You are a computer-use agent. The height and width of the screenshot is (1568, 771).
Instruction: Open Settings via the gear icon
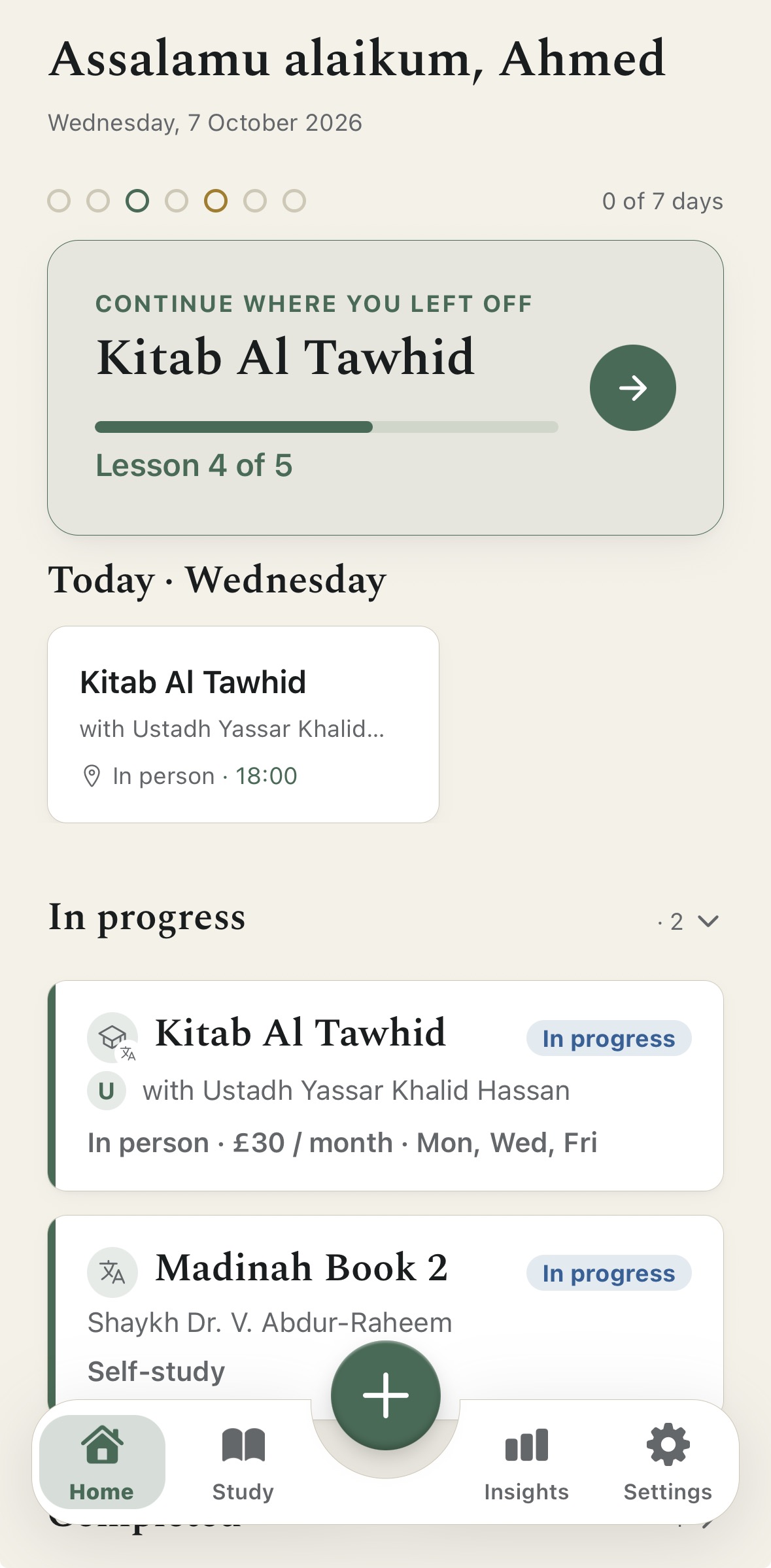(x=668, y=1444)
